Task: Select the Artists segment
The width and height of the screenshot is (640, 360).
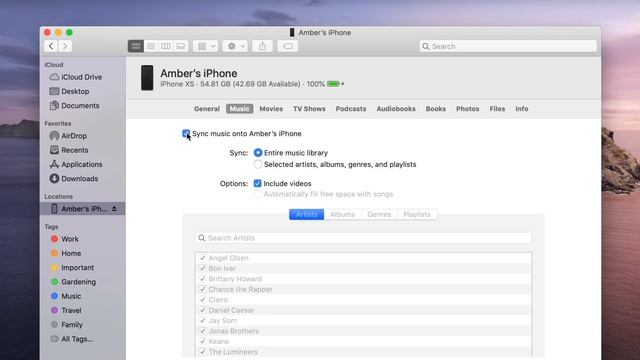Action: [307, 214]
